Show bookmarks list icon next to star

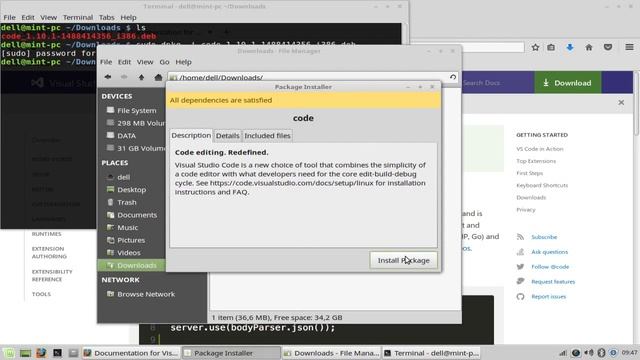[x=551, y=47]
